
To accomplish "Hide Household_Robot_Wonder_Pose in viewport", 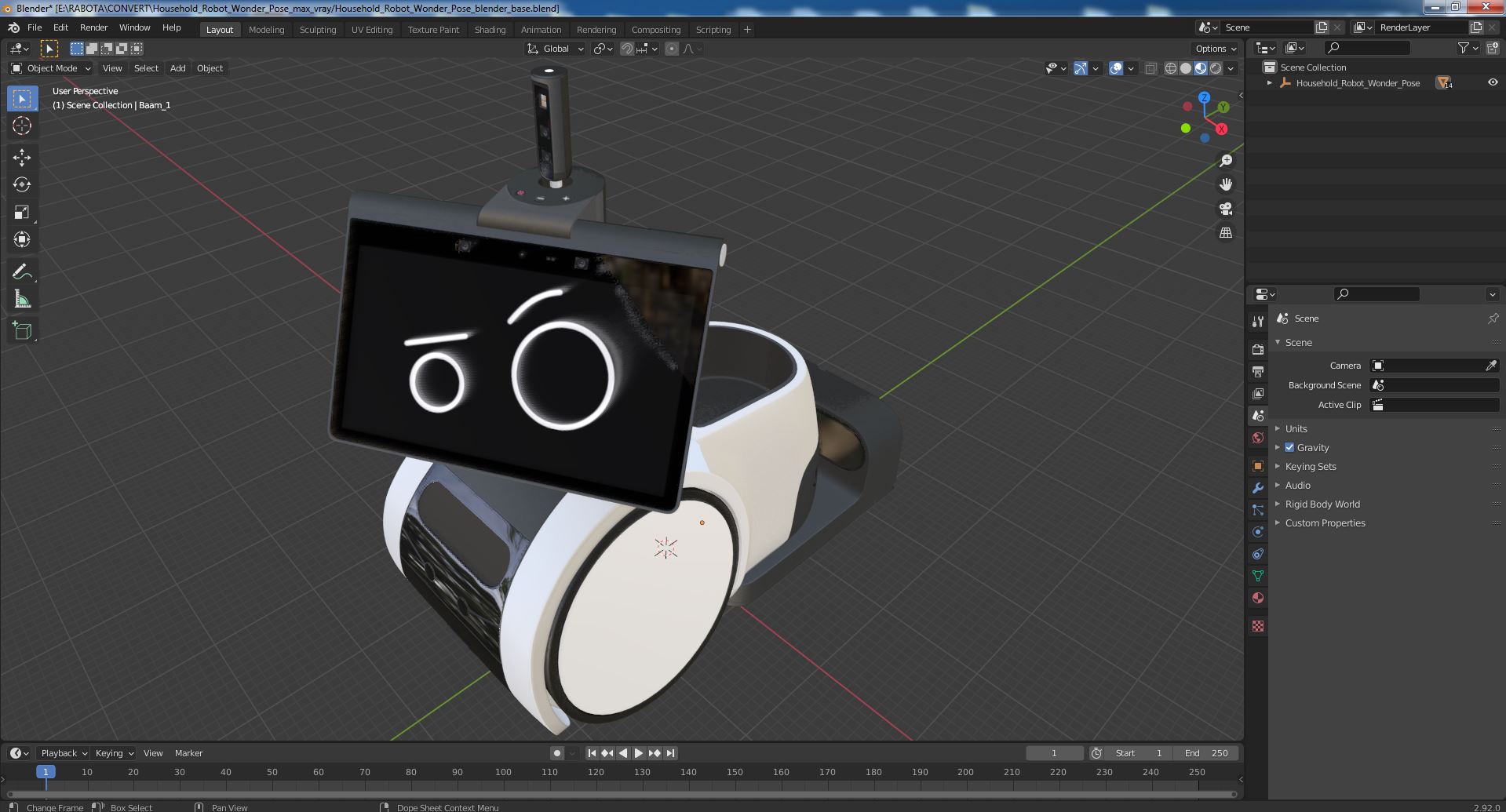I will coord(1493,82).
